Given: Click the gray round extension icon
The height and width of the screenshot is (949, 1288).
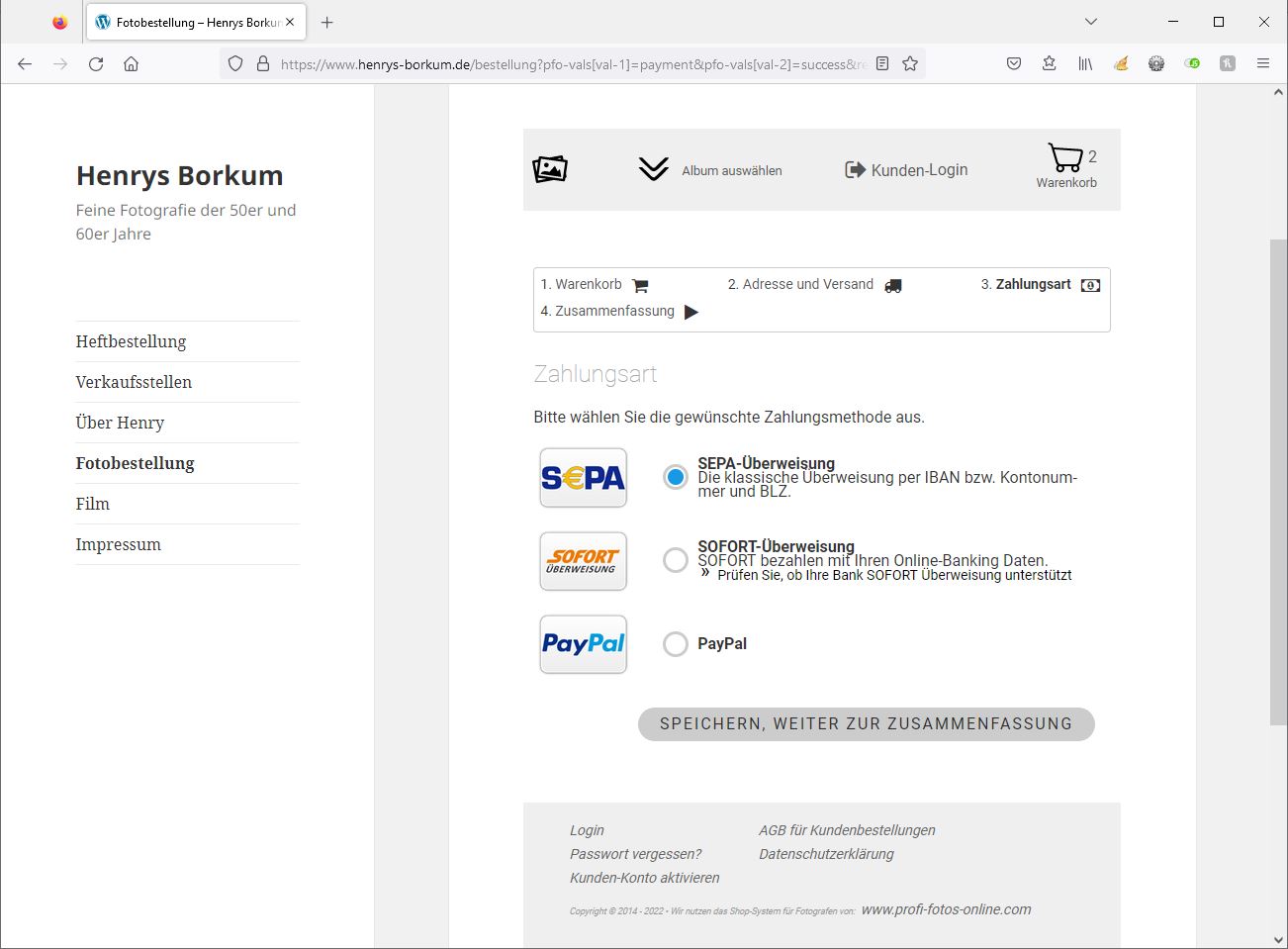Looking at the screenshot, I should [1156, 63].
